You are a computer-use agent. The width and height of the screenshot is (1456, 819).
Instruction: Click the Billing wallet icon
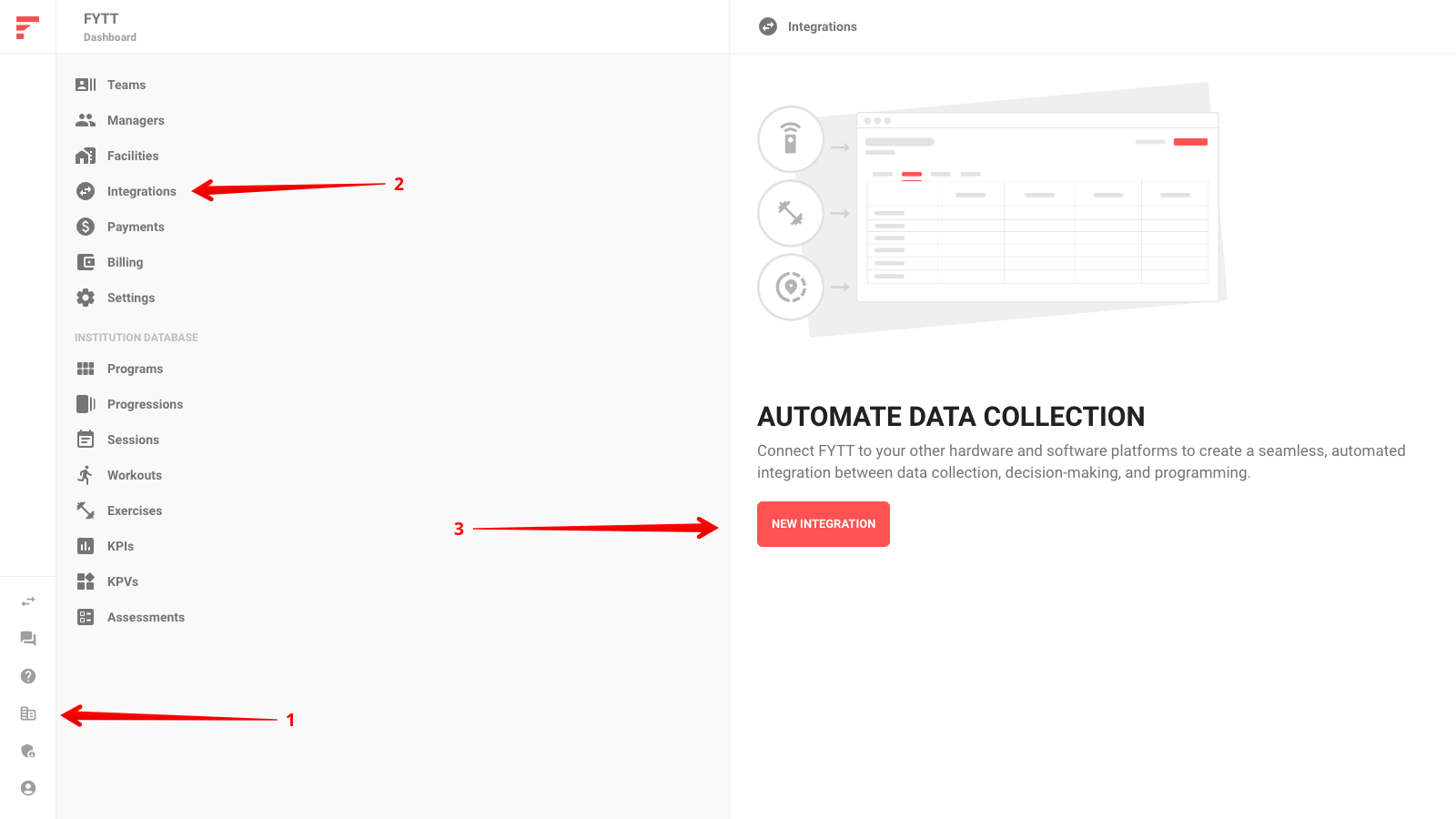tap(86, 262)
